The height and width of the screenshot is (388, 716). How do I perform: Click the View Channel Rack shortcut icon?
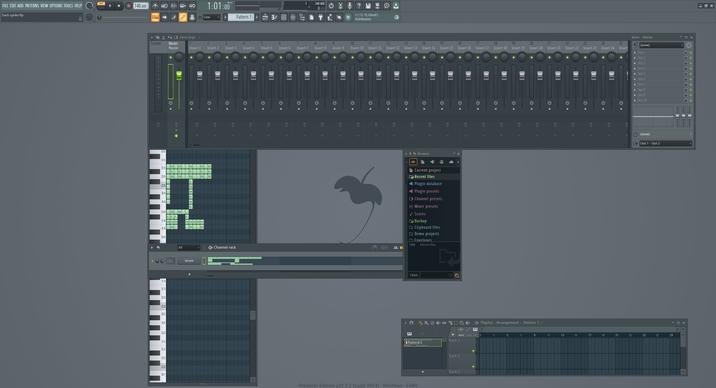284,17
